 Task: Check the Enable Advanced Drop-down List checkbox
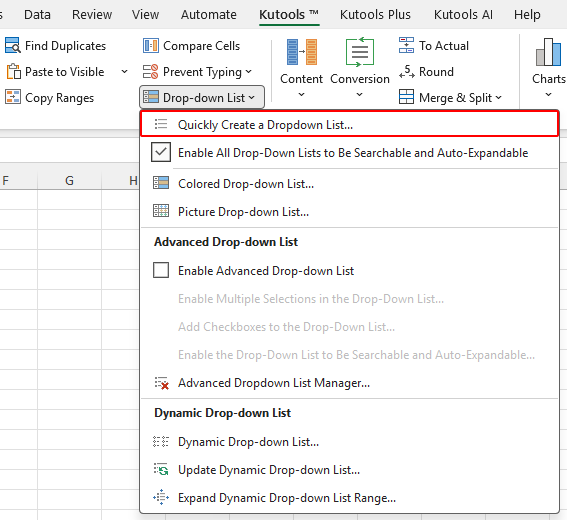161,270
